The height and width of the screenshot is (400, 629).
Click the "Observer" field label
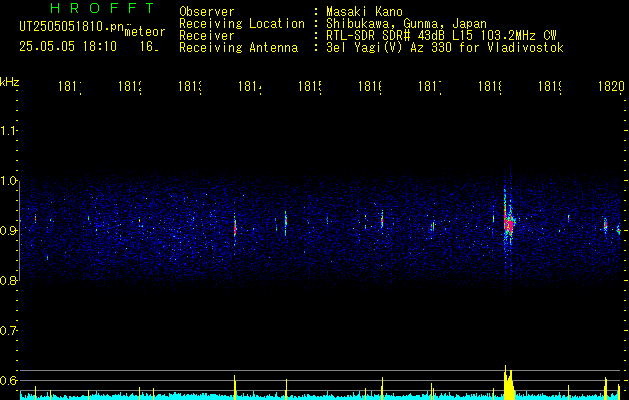(207, 11)
